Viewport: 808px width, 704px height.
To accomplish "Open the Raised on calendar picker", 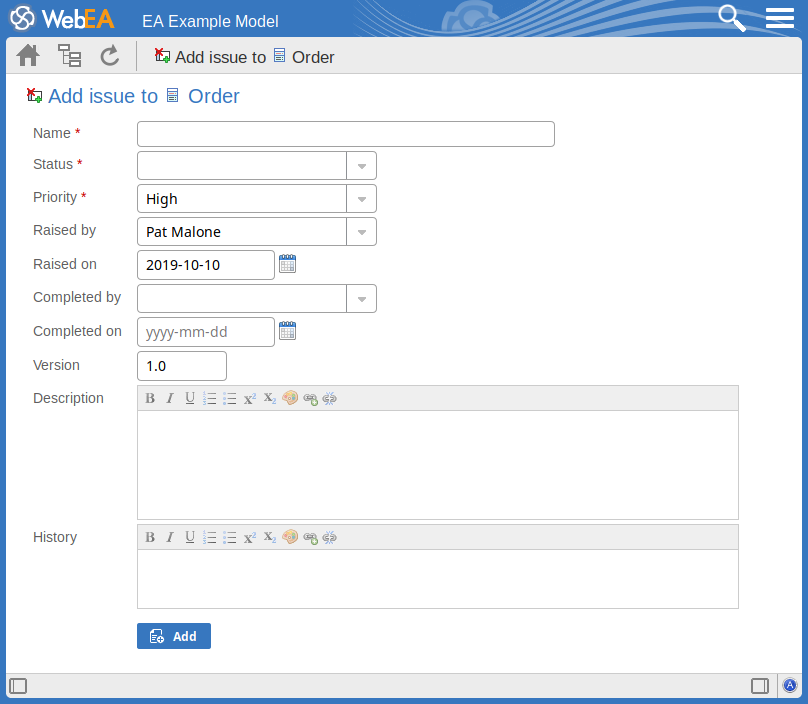I will click(288, 264).
